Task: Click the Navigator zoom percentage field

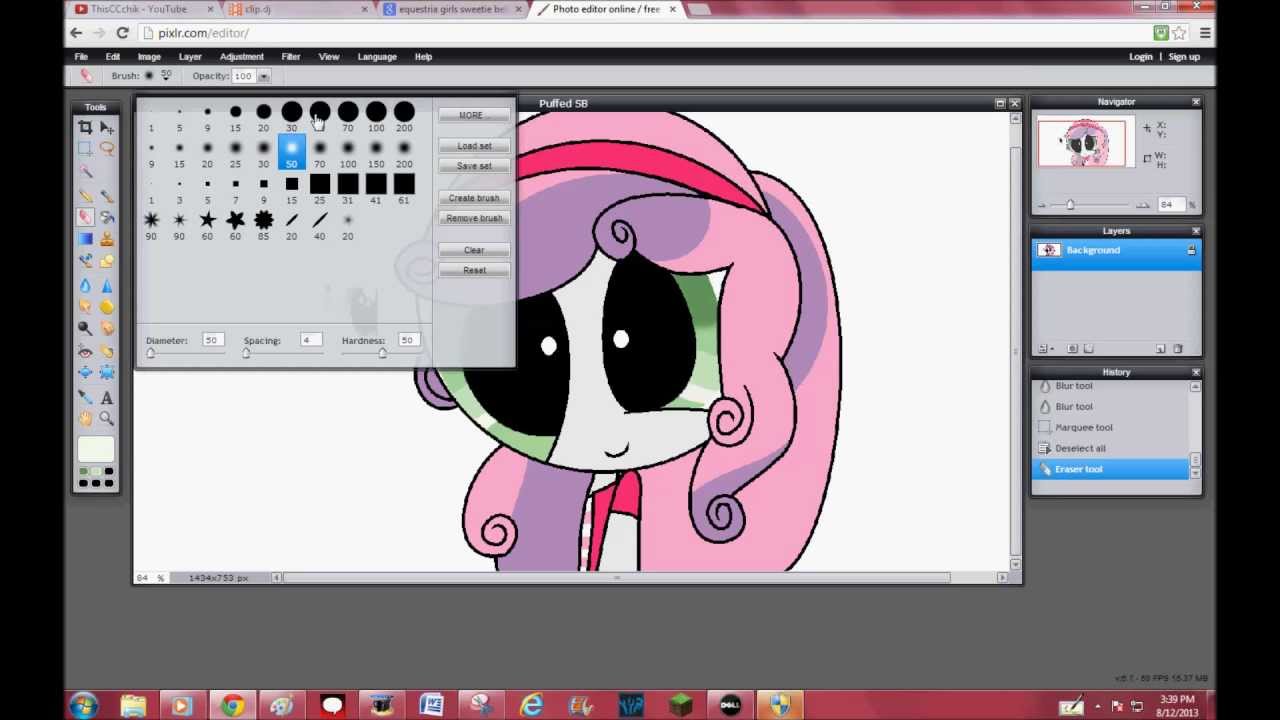Action: click(1170, 205)
